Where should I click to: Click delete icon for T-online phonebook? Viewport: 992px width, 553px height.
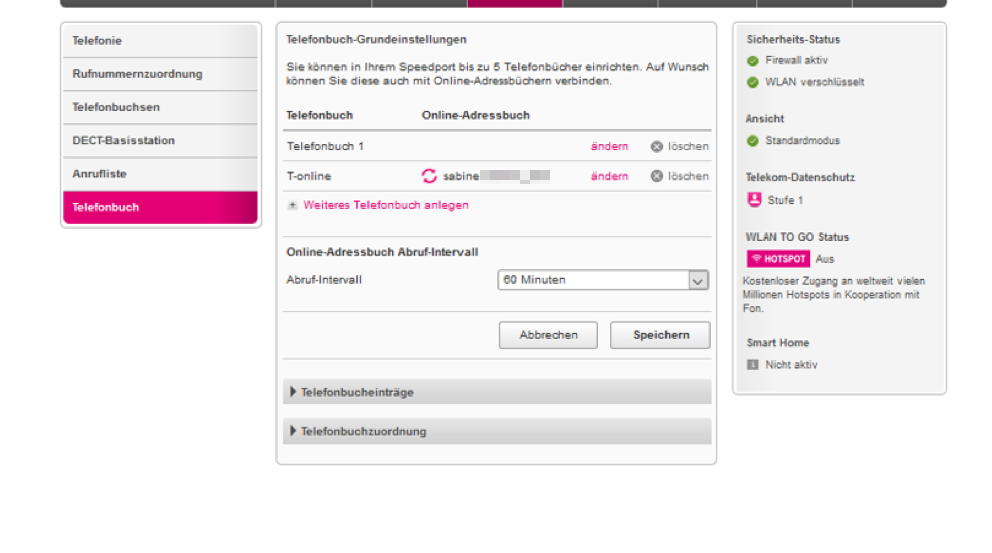(x=657, y=177)
